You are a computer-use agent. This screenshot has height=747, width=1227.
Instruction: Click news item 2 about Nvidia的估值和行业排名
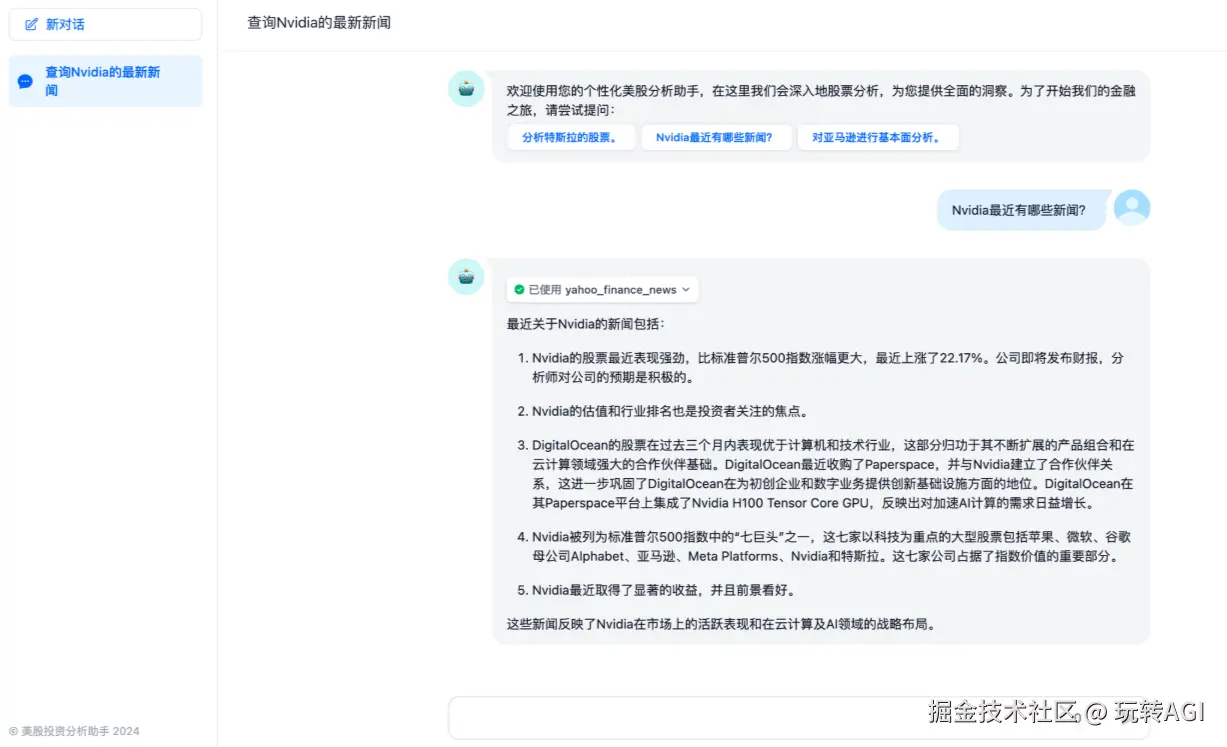click(669, 411)
